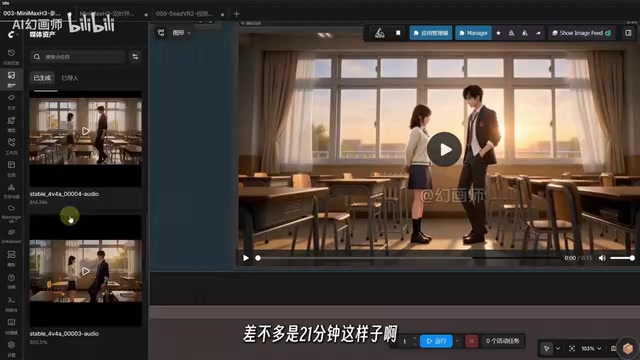Click the video playback progress bar
The height and width of the screenshot is (360, 640).
(x=408, y=258)
